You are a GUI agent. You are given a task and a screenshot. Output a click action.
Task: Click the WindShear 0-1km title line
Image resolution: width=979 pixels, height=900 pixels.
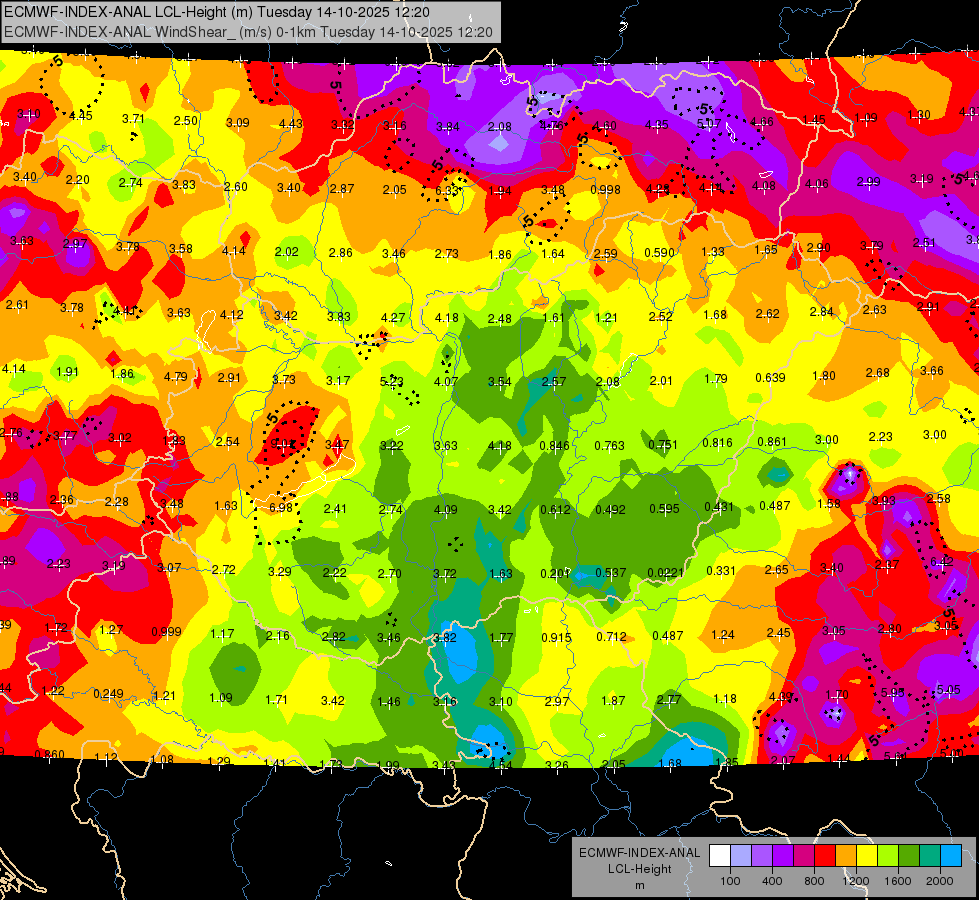[248, 32]
